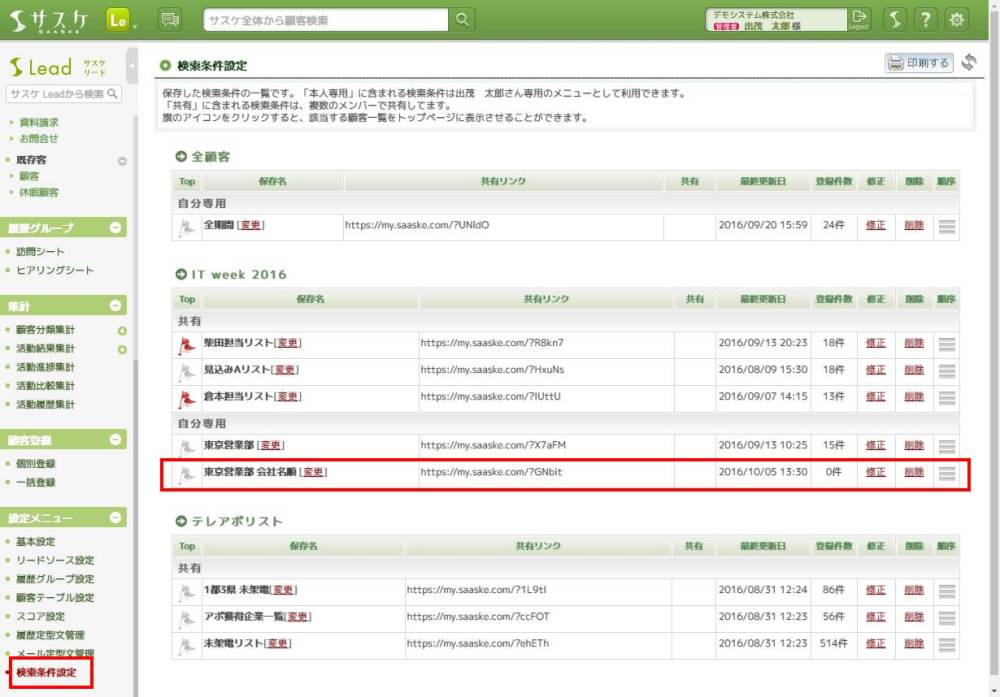The width and height of the screenshot is (1000, 697).
Task: Toggle the red flag for 柴田担当リスト
Action: point(185,344)
